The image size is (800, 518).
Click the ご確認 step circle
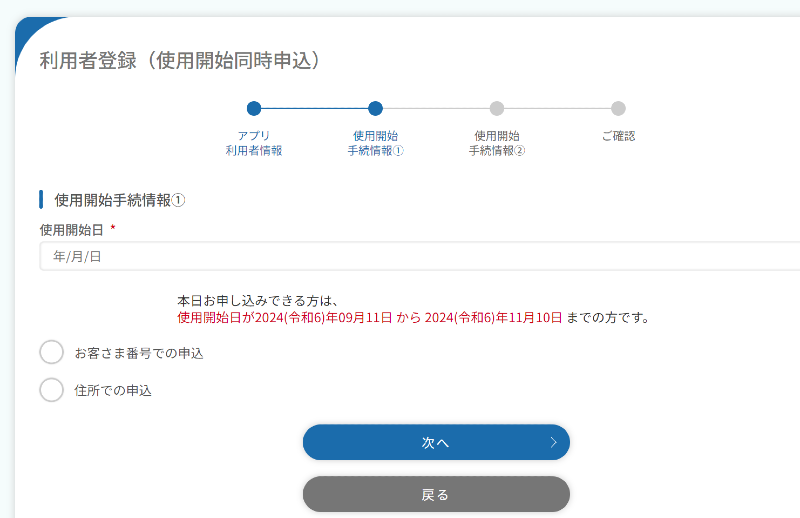pos(618,108)
